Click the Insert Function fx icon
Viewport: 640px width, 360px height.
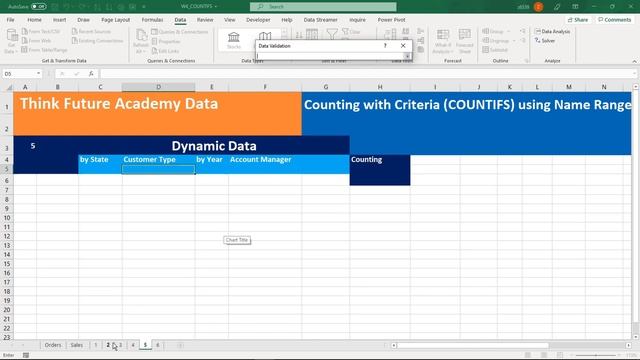tap(91, 73)
